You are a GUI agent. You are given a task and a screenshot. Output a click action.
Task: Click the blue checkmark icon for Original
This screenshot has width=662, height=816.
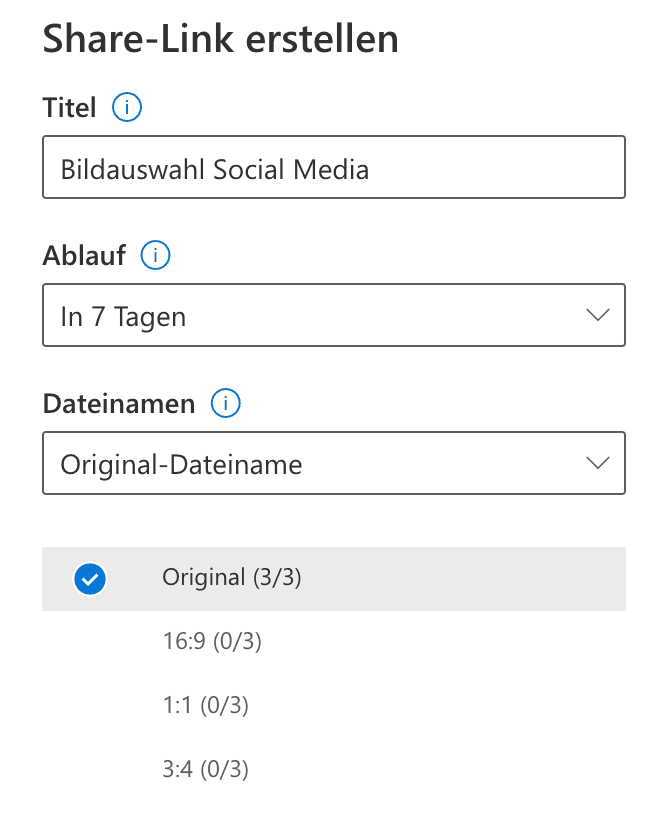point(90,579)
